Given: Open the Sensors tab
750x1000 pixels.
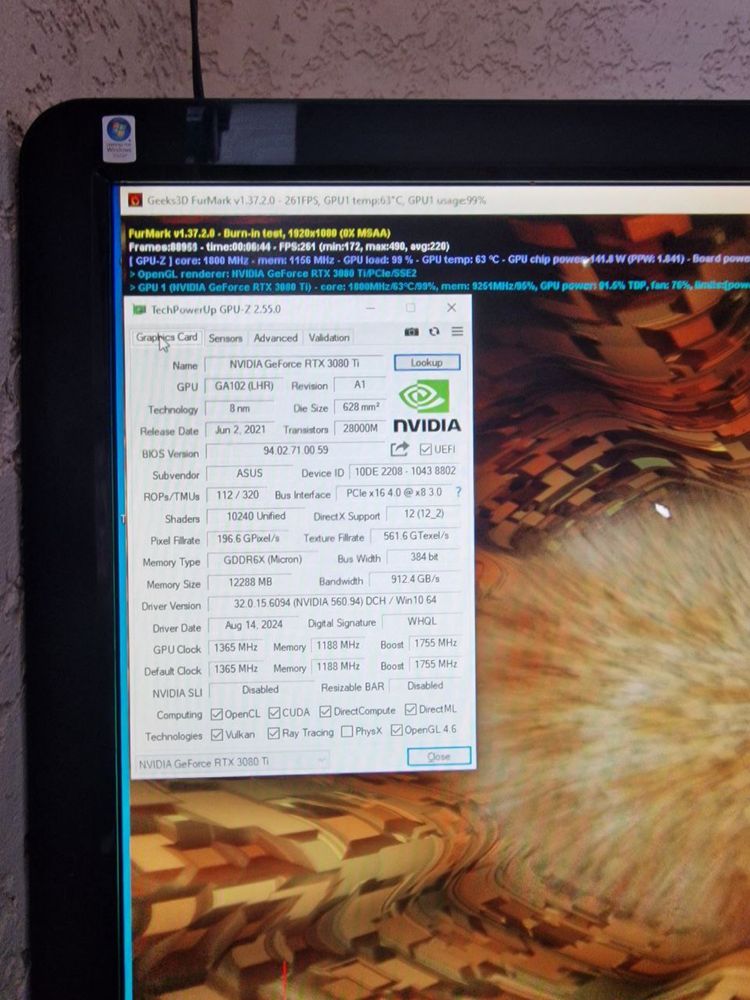Looking at the screenshot, I should (225, 339).
